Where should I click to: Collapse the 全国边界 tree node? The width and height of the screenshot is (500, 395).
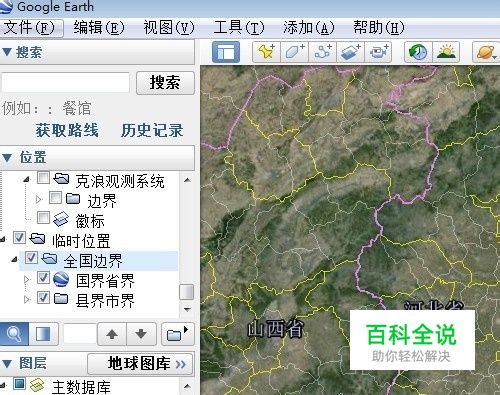(15, 259)
